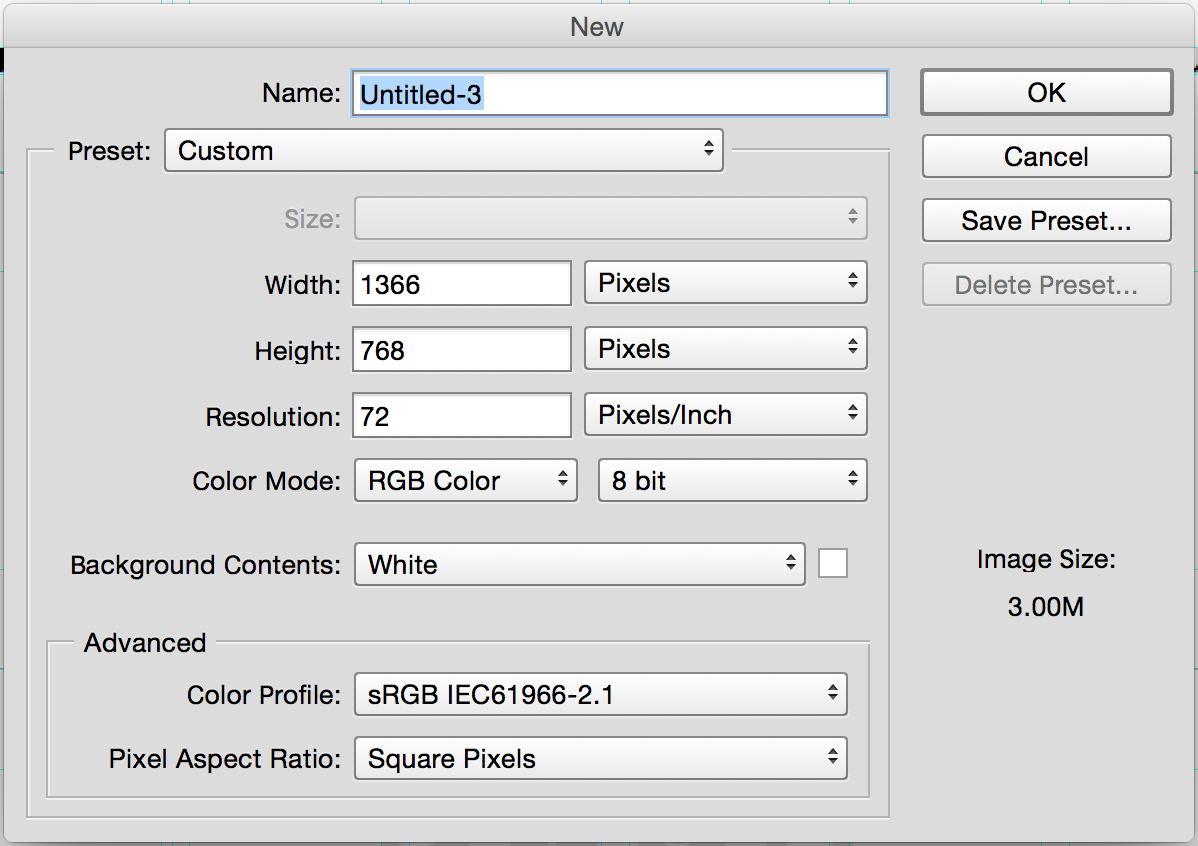Click the Resolution input field
This screenshot has height=846, width=1198.
tap(461, 416)
